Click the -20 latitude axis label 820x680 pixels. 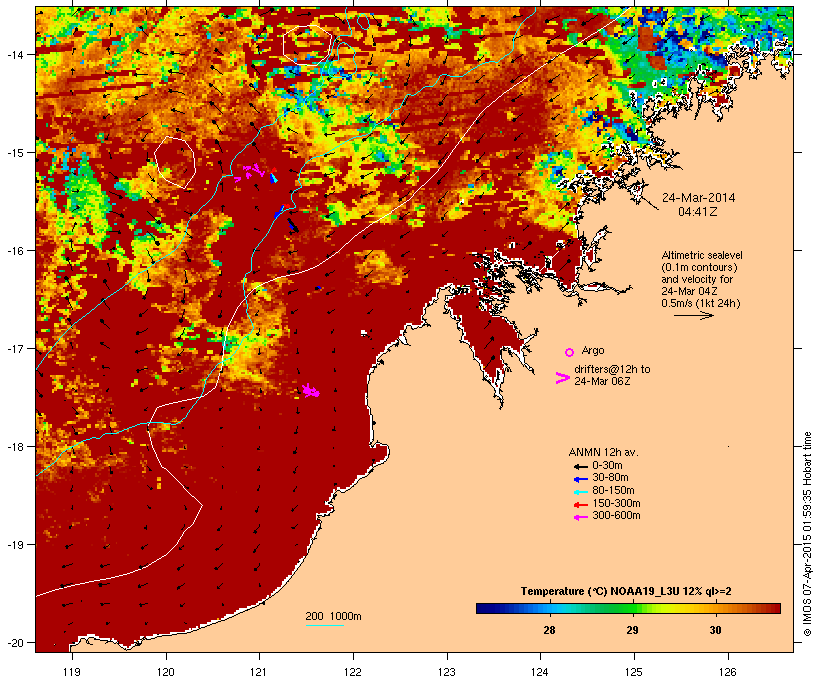pos(14,643)
